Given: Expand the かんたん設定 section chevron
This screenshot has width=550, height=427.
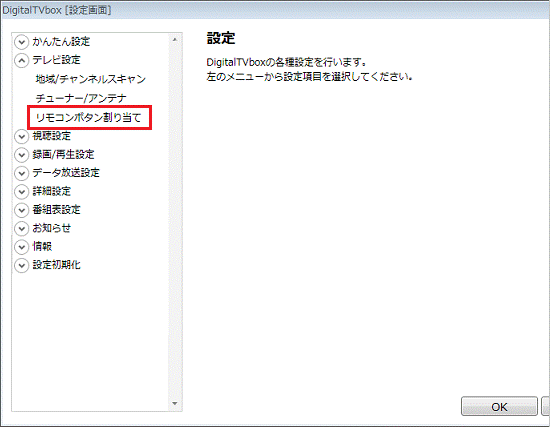Looking at the screenshot, I should pos(21,42).
